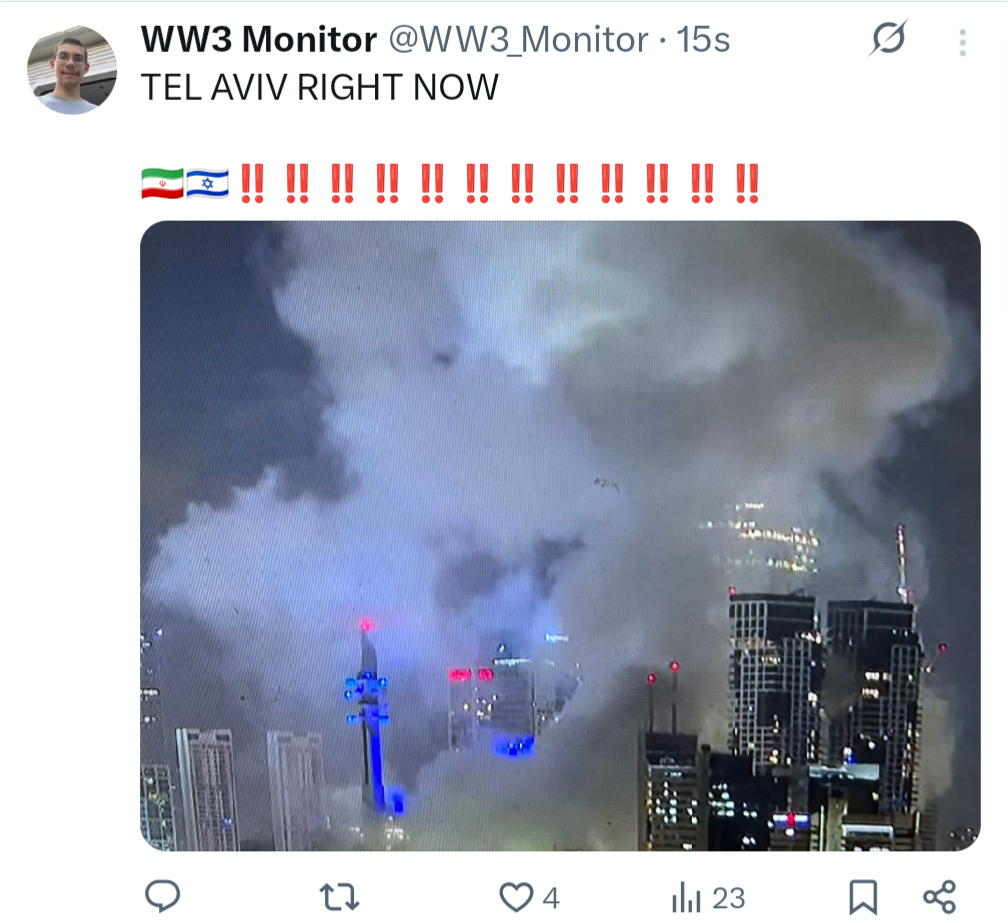Open the three-dot more options menu
Image resolution: width=1008 pixels, height=923 pixels.
pyautogui.click(x=962, y=42)
